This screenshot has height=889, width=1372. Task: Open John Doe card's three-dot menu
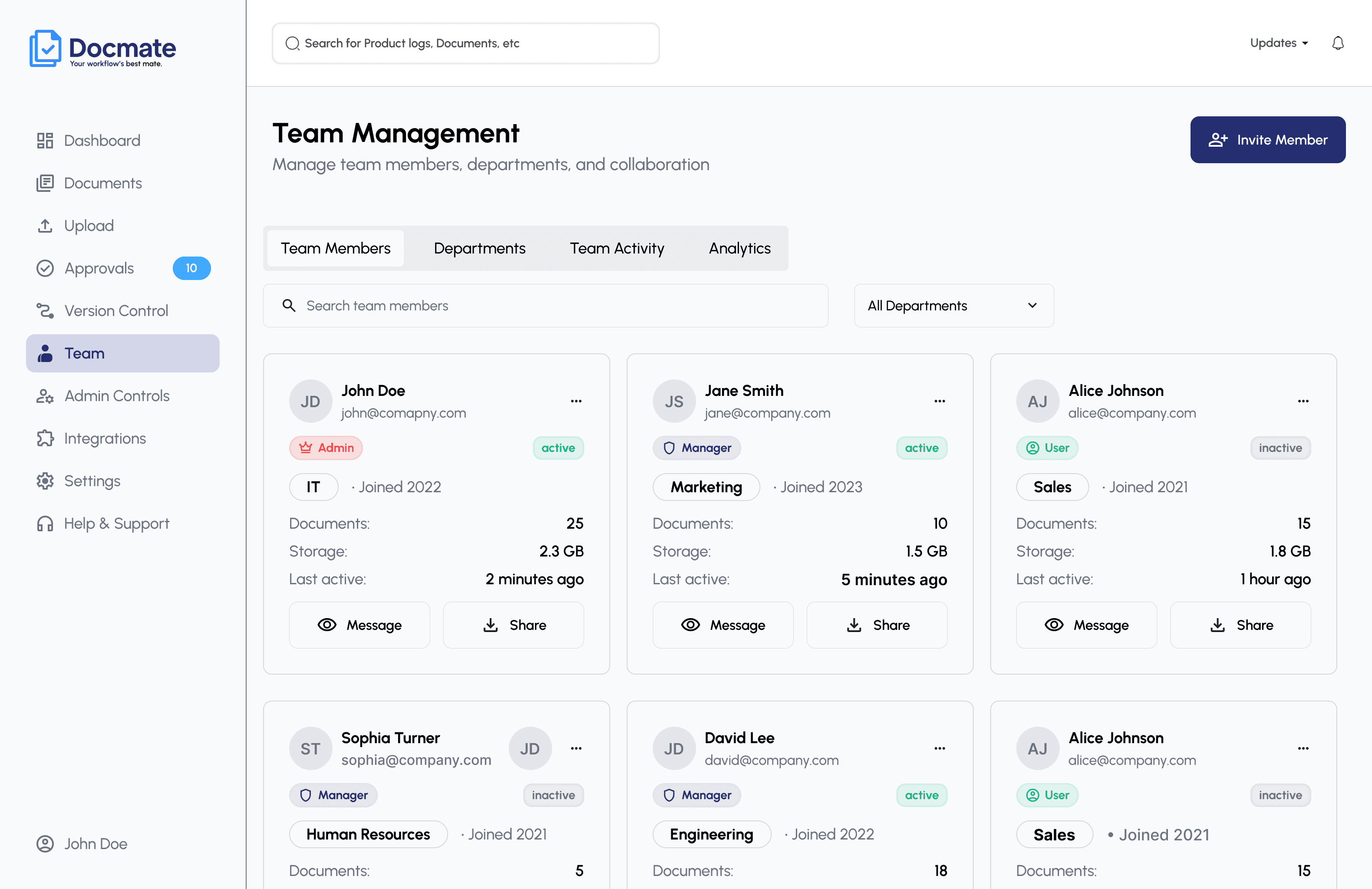576,401
